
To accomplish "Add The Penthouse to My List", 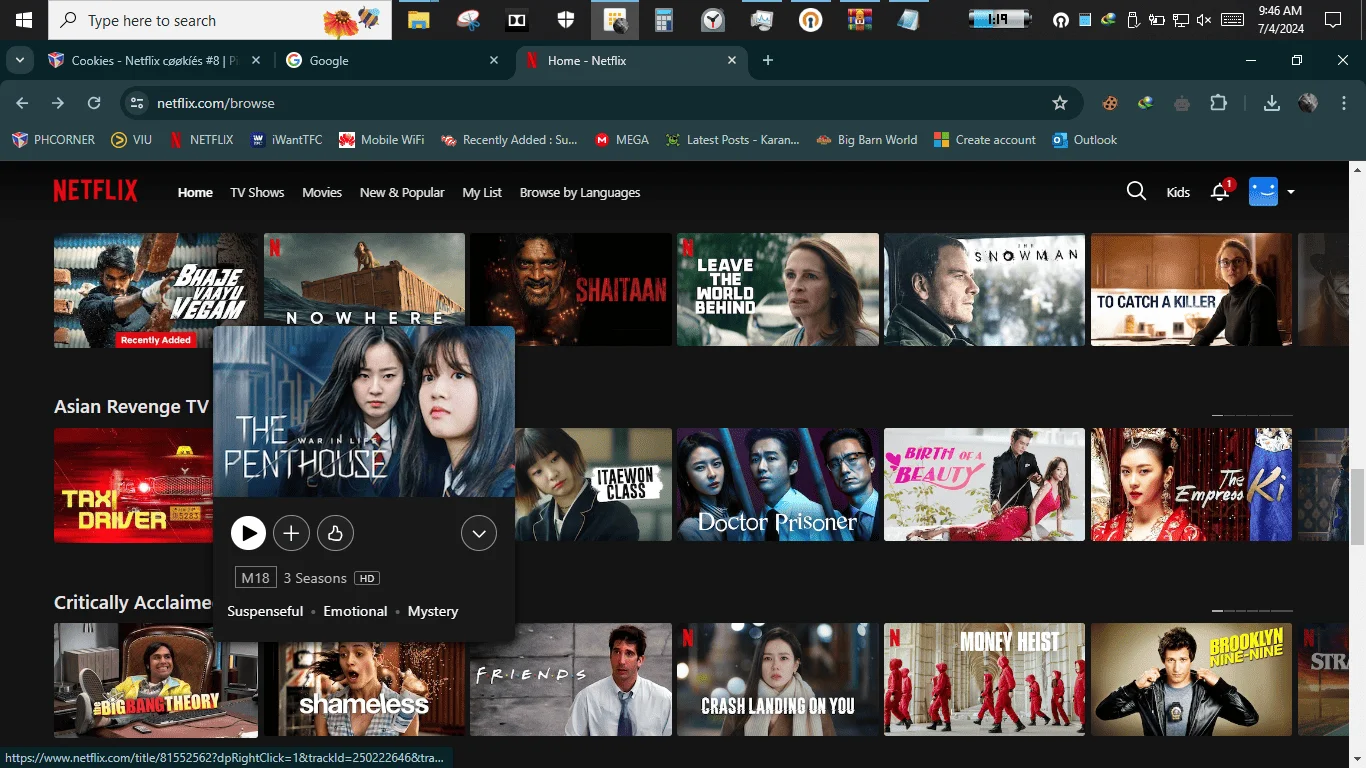I will (291, 534).
